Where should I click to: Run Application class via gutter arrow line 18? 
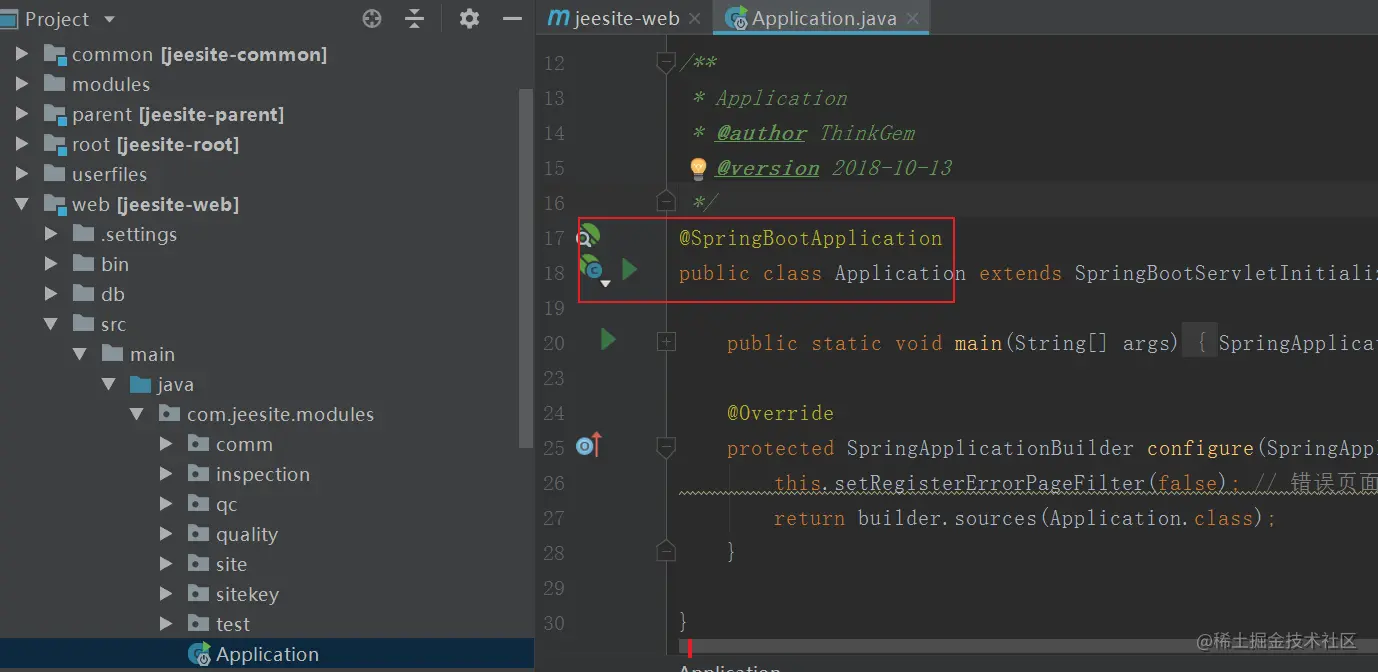coord(629,268)
